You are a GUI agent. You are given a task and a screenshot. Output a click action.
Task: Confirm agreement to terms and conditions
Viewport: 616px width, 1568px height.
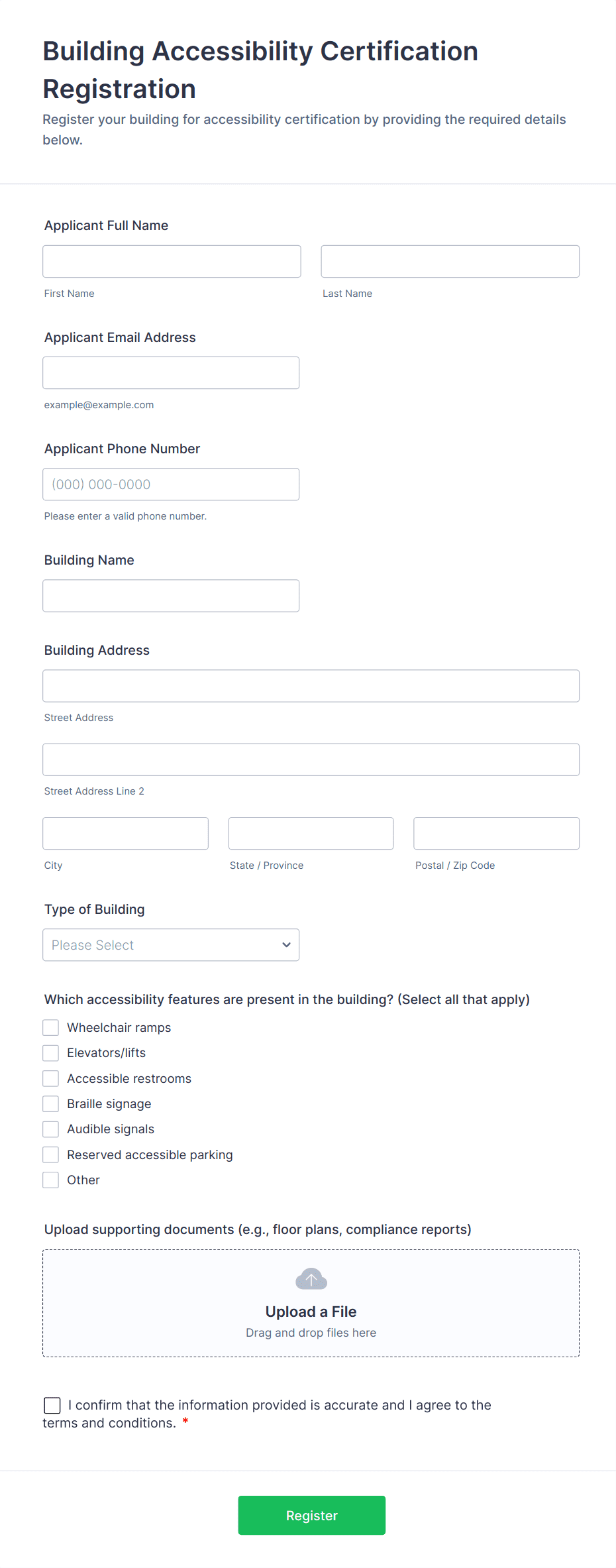(52, 1405)
